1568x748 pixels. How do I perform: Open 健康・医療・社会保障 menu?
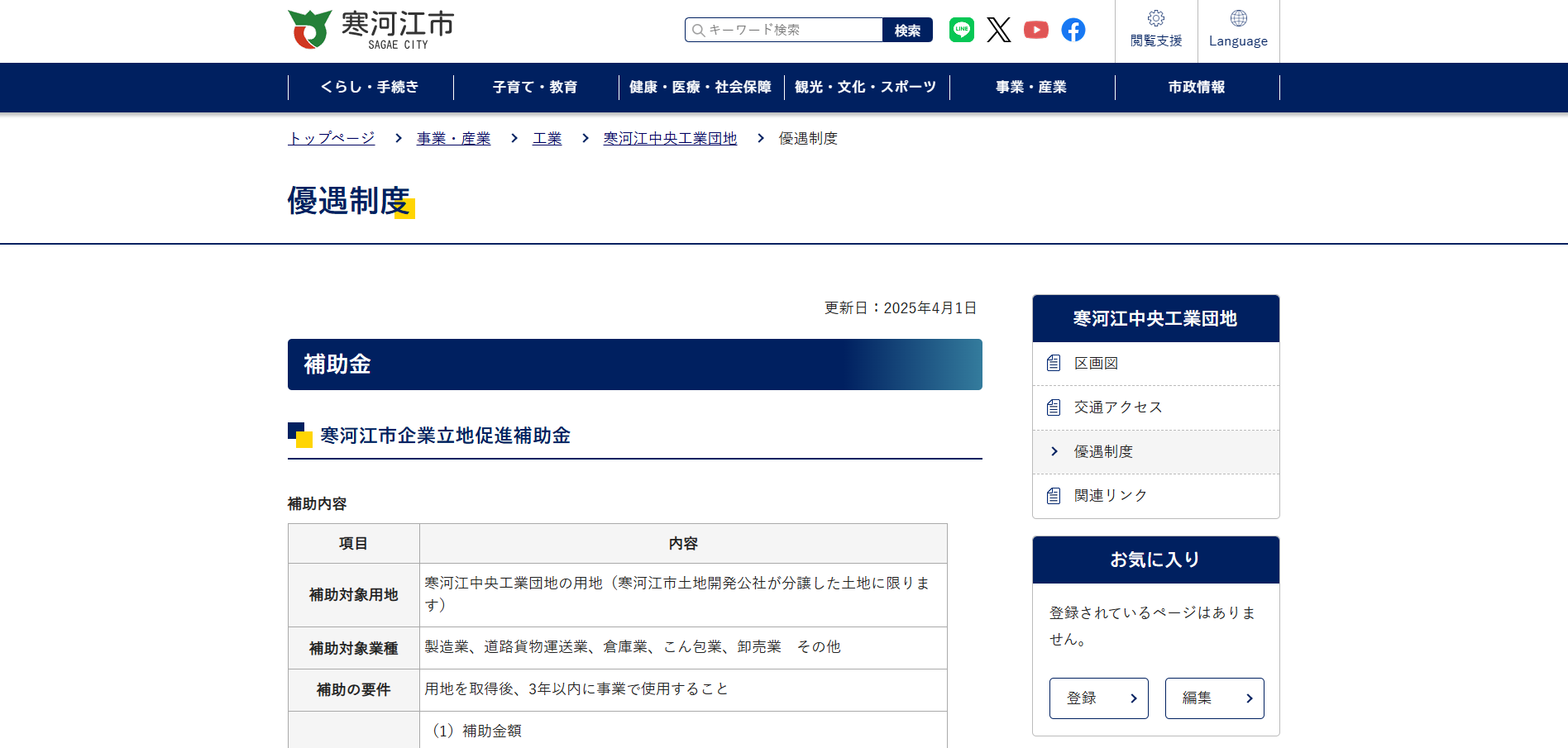(x=701, y=87)
